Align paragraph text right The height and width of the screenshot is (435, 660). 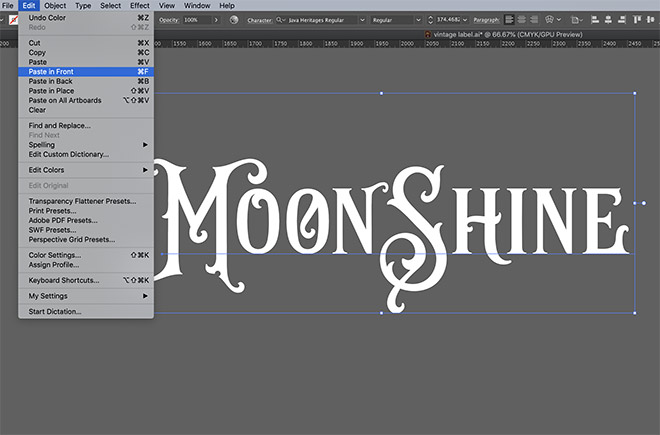(535, 20)
